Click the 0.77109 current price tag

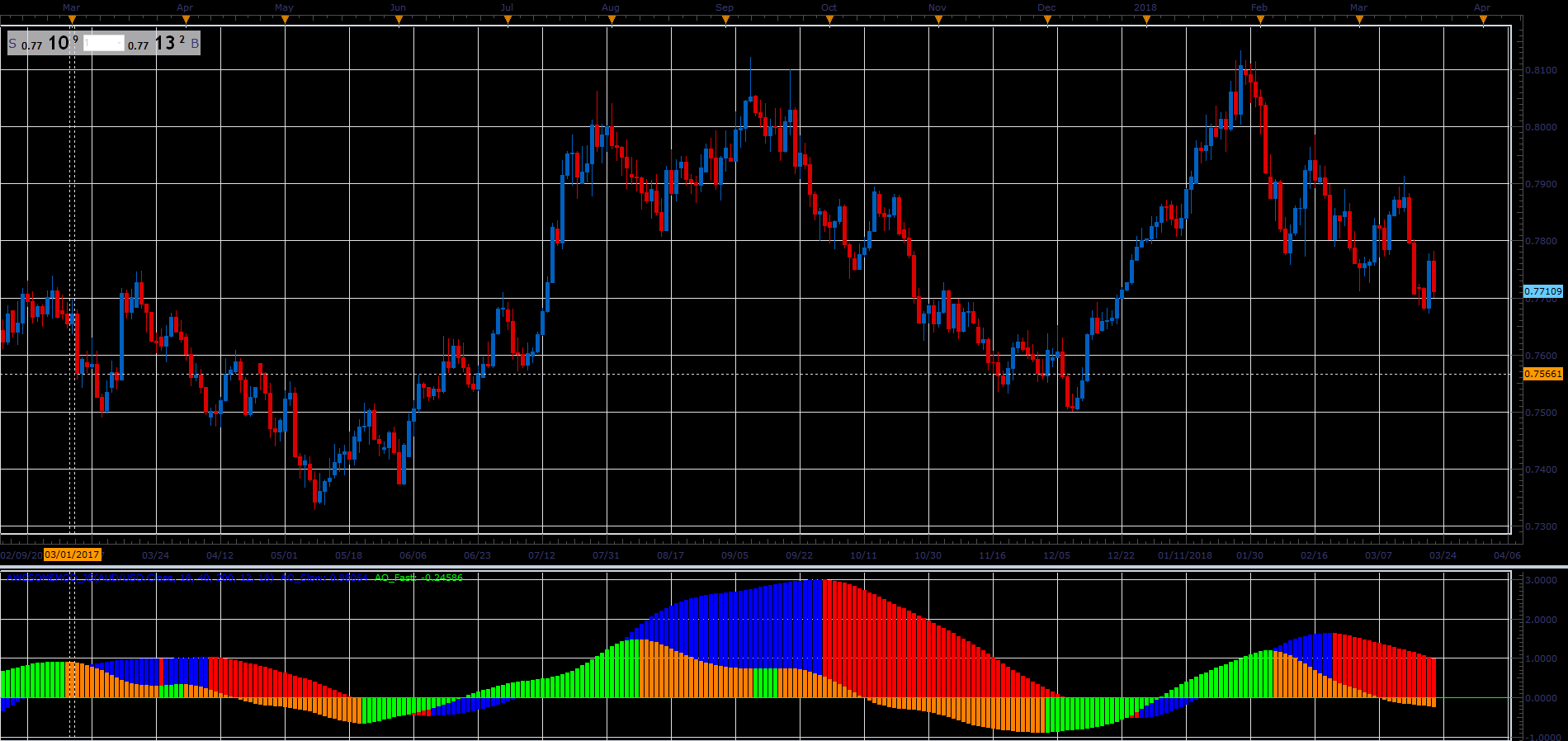1542,291
